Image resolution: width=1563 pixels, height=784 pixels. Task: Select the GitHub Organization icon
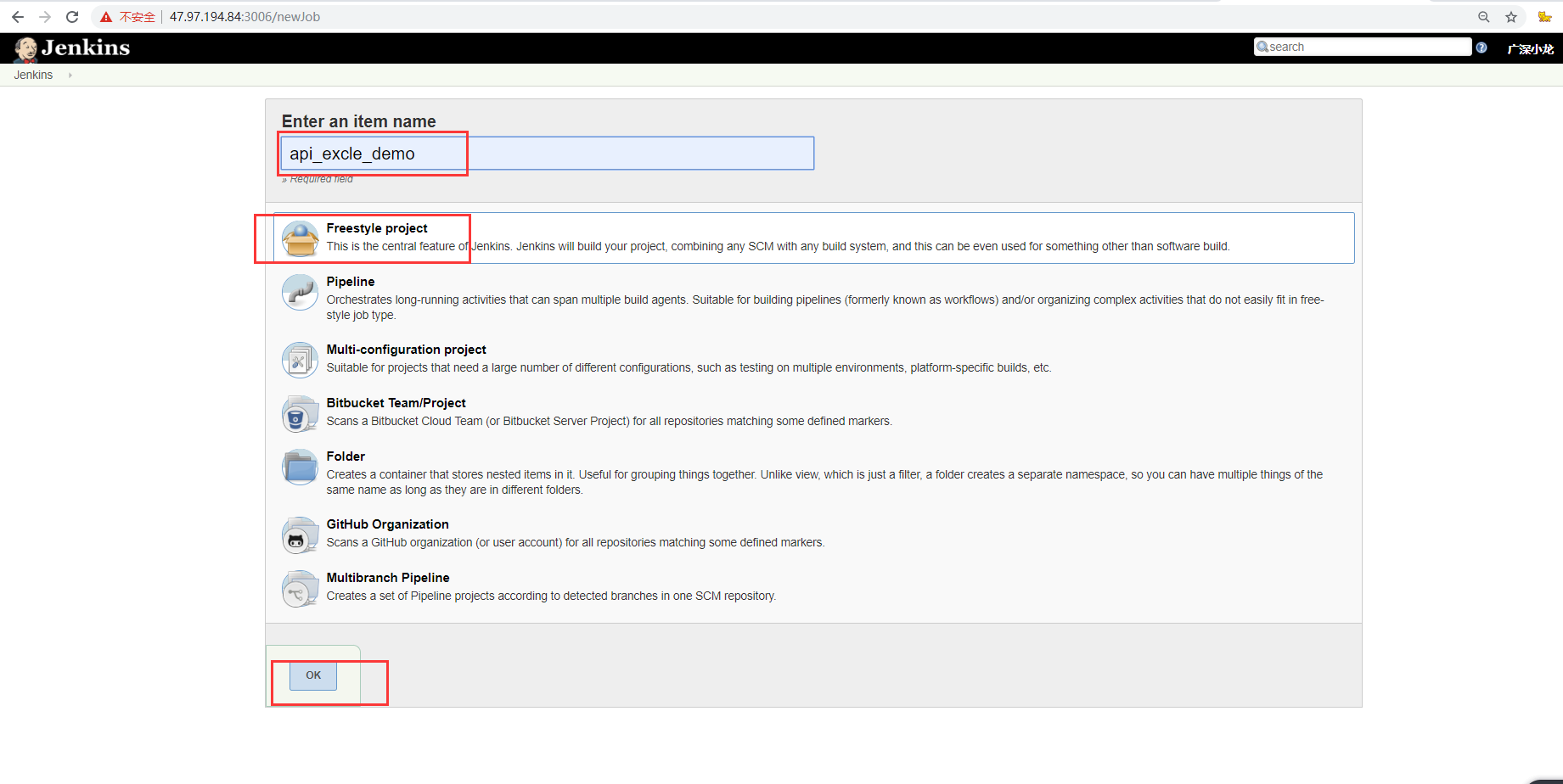[300, 535]
